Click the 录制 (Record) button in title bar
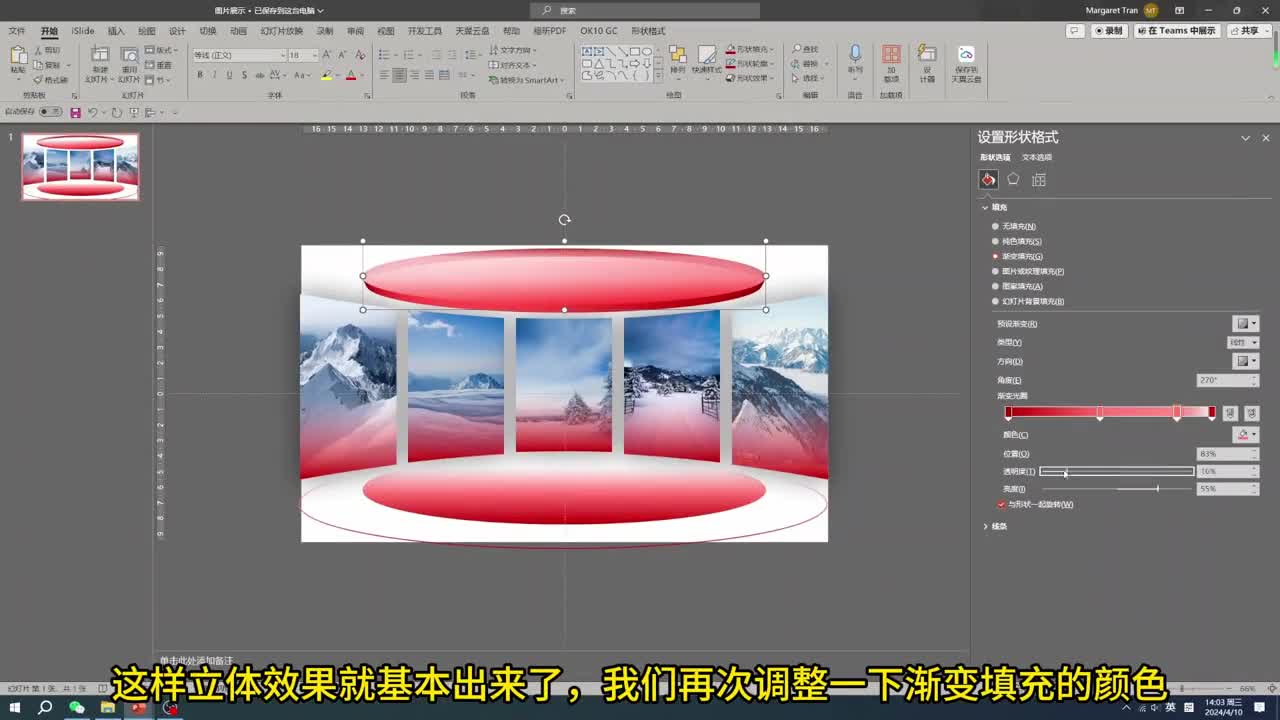The height and width of the screenshot is (720, 1280). tap(1108, 31)
